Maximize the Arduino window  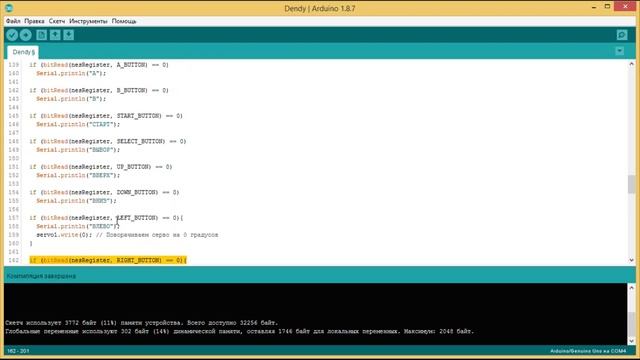point(607,7)
